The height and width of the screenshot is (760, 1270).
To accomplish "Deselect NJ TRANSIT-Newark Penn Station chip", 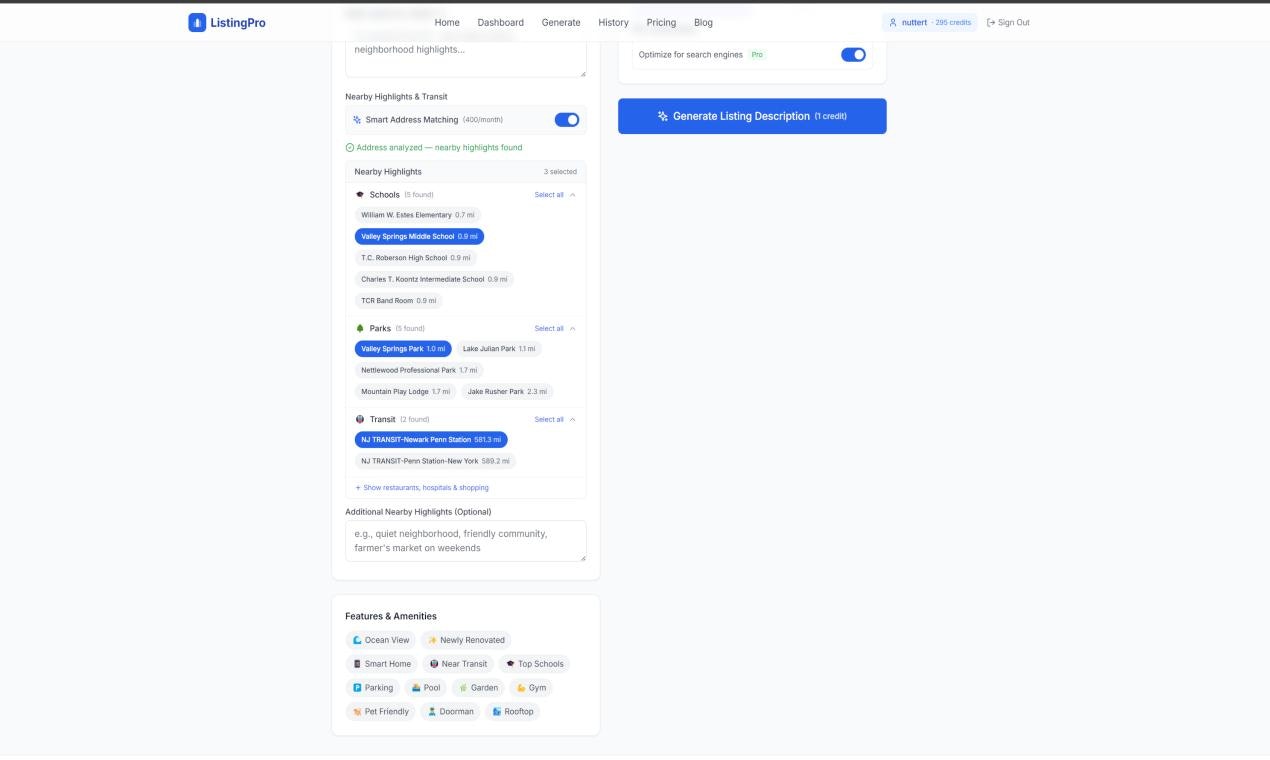I will (x=431, y=440).
